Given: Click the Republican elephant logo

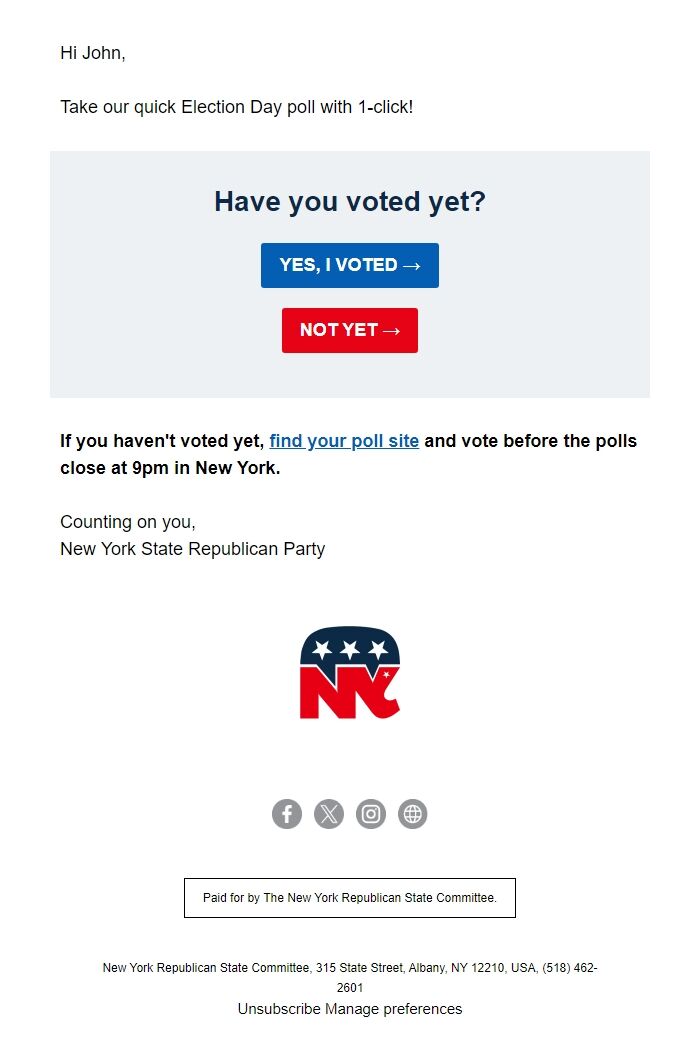Looking at the screenshot, I should tap(349, 670).
